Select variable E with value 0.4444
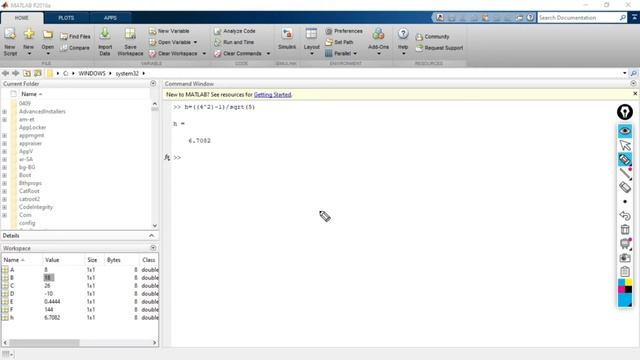640x360 pixels. 12,302
